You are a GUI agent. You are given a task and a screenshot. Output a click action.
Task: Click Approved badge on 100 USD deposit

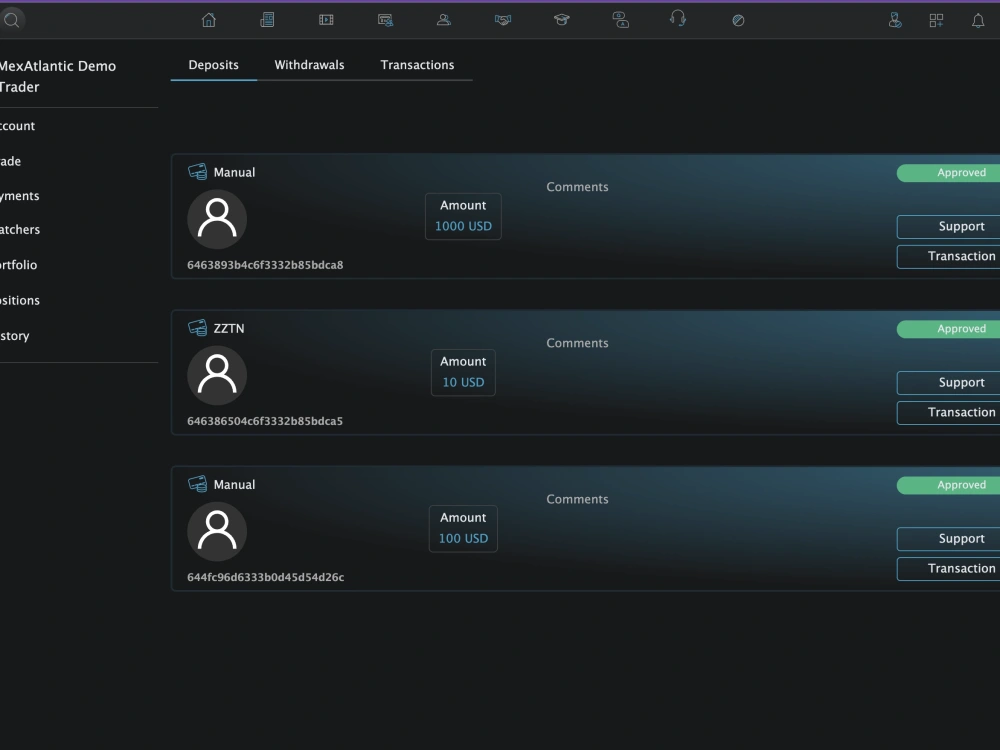click(948, 485)
